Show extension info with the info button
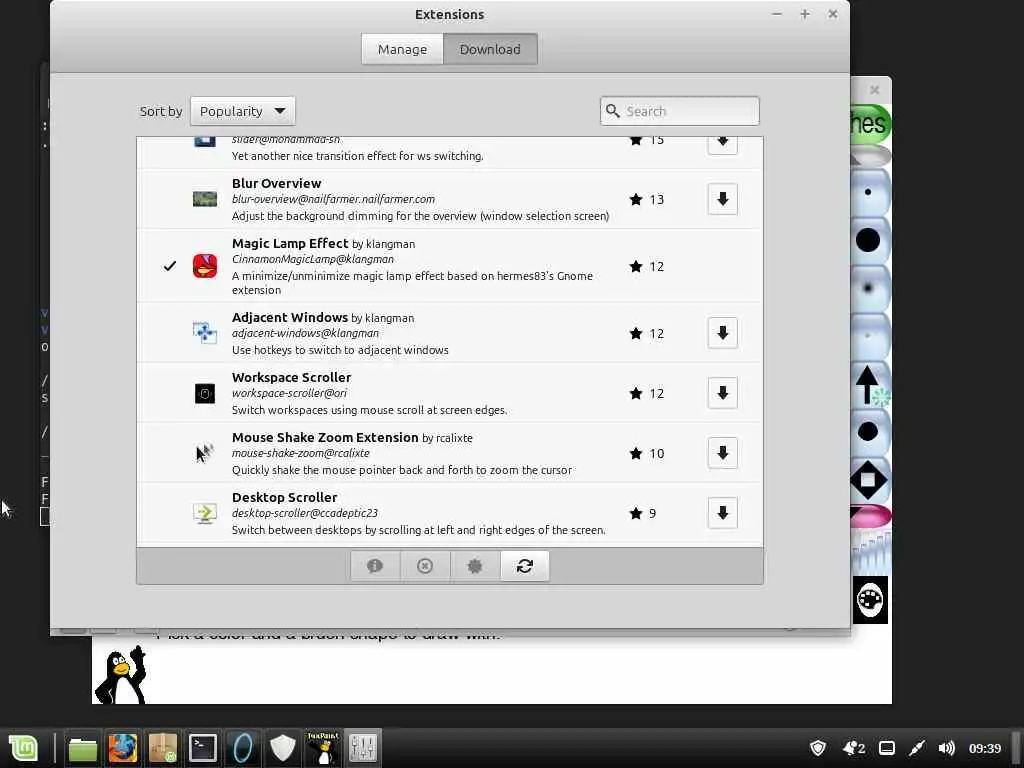Image resolution: width=1024 pixels, height=768 pixels. 375,566
